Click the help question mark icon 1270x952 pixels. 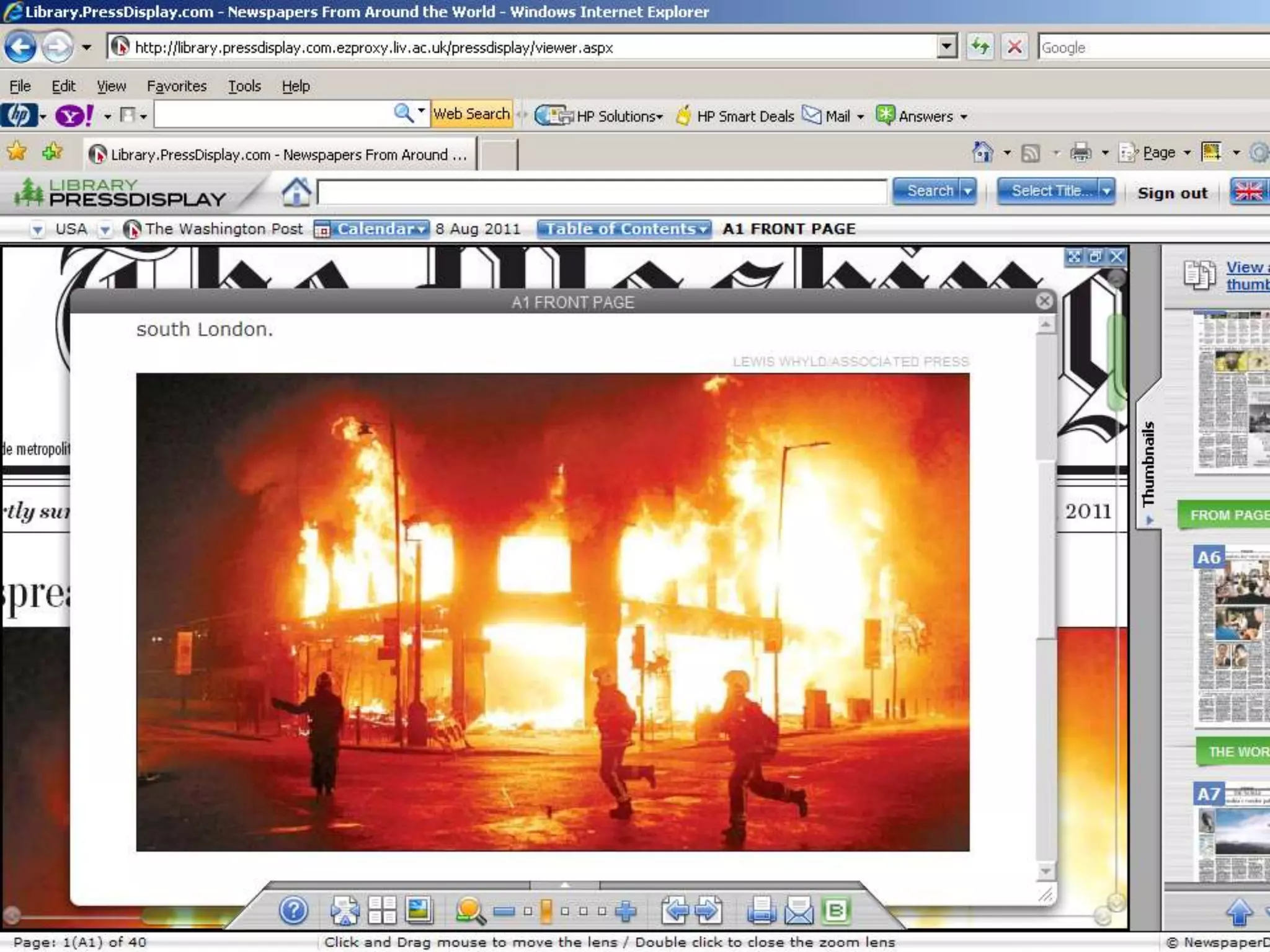293,910
